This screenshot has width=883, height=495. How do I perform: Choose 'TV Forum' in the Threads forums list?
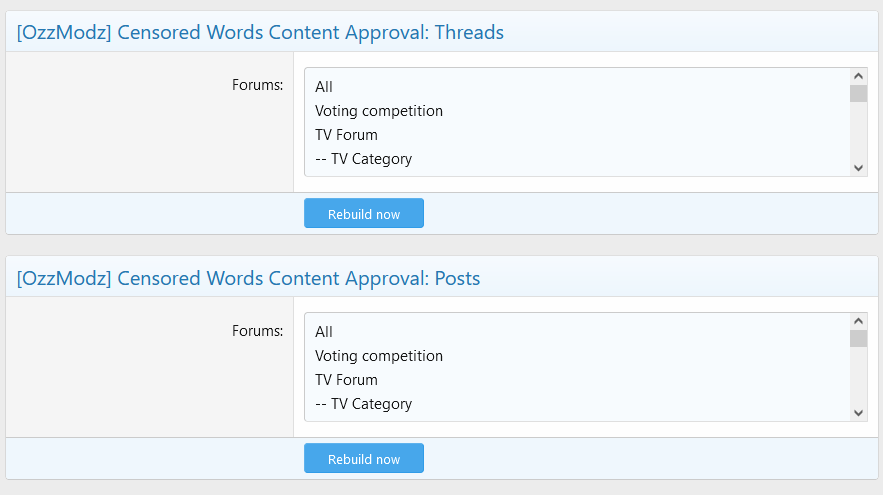(x=346, y=135)
